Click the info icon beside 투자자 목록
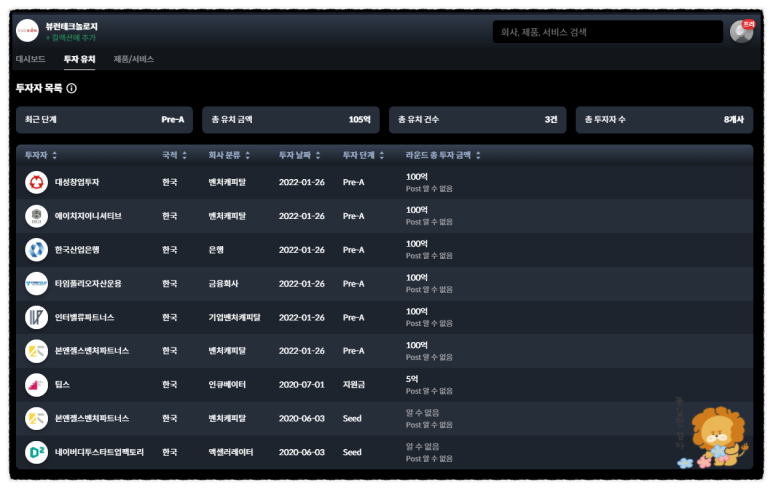Screen dimensions: 773x489 [71, 88]
